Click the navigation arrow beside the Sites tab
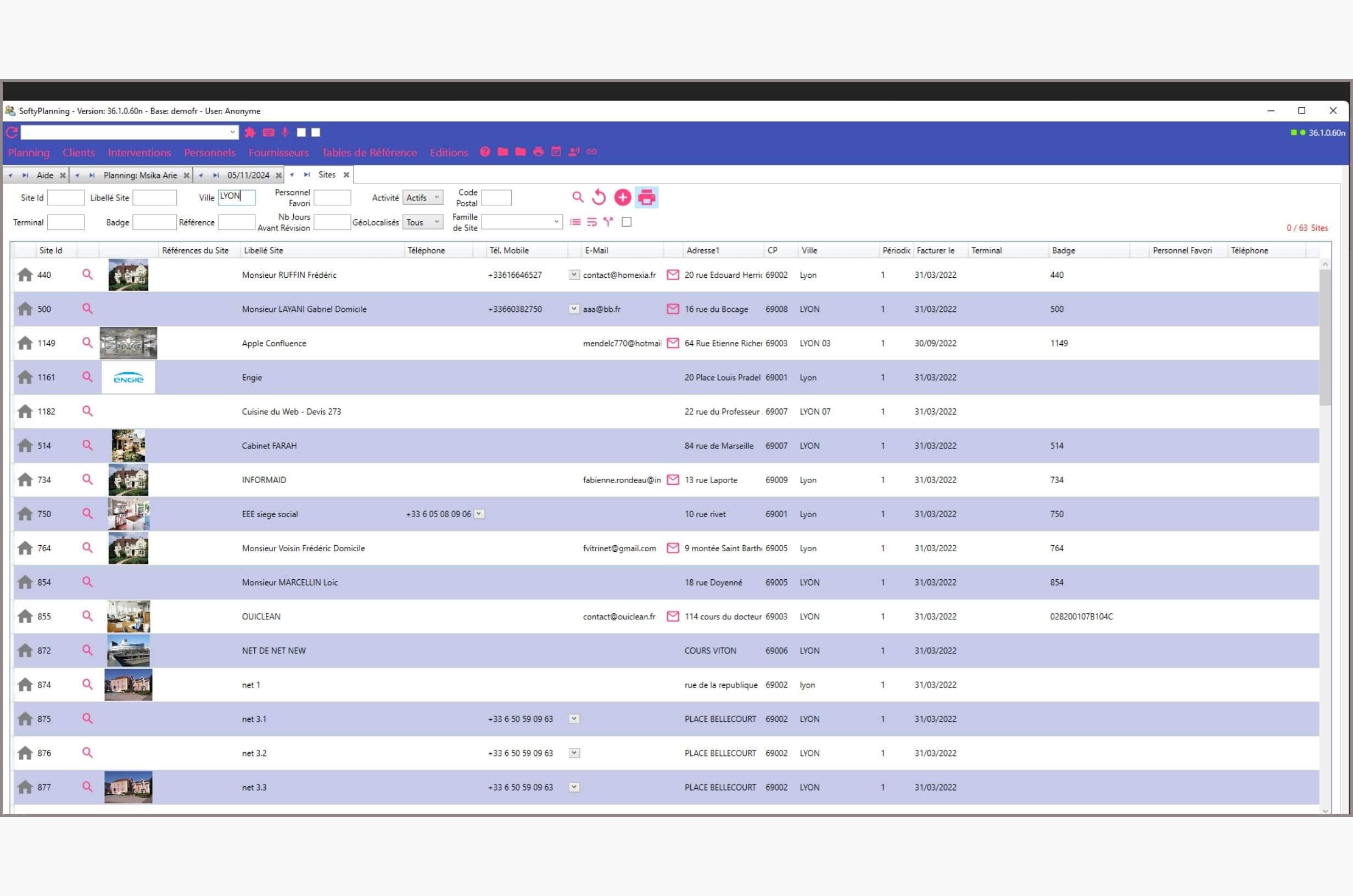Screen dimensions: 1353x896 coord(293,174)
